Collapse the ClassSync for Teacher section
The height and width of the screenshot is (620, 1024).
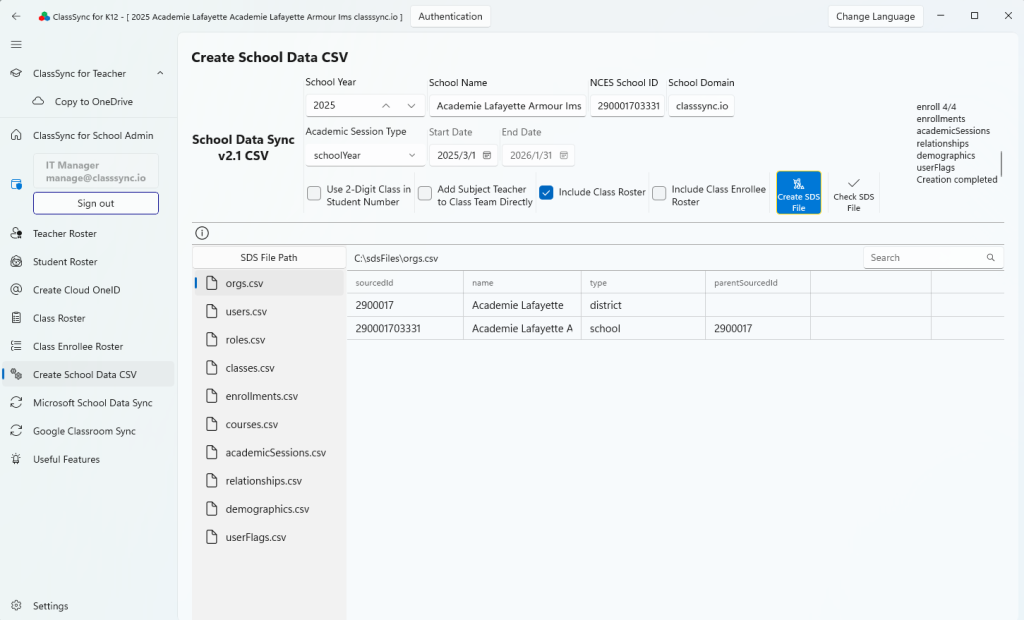(160, 73)
